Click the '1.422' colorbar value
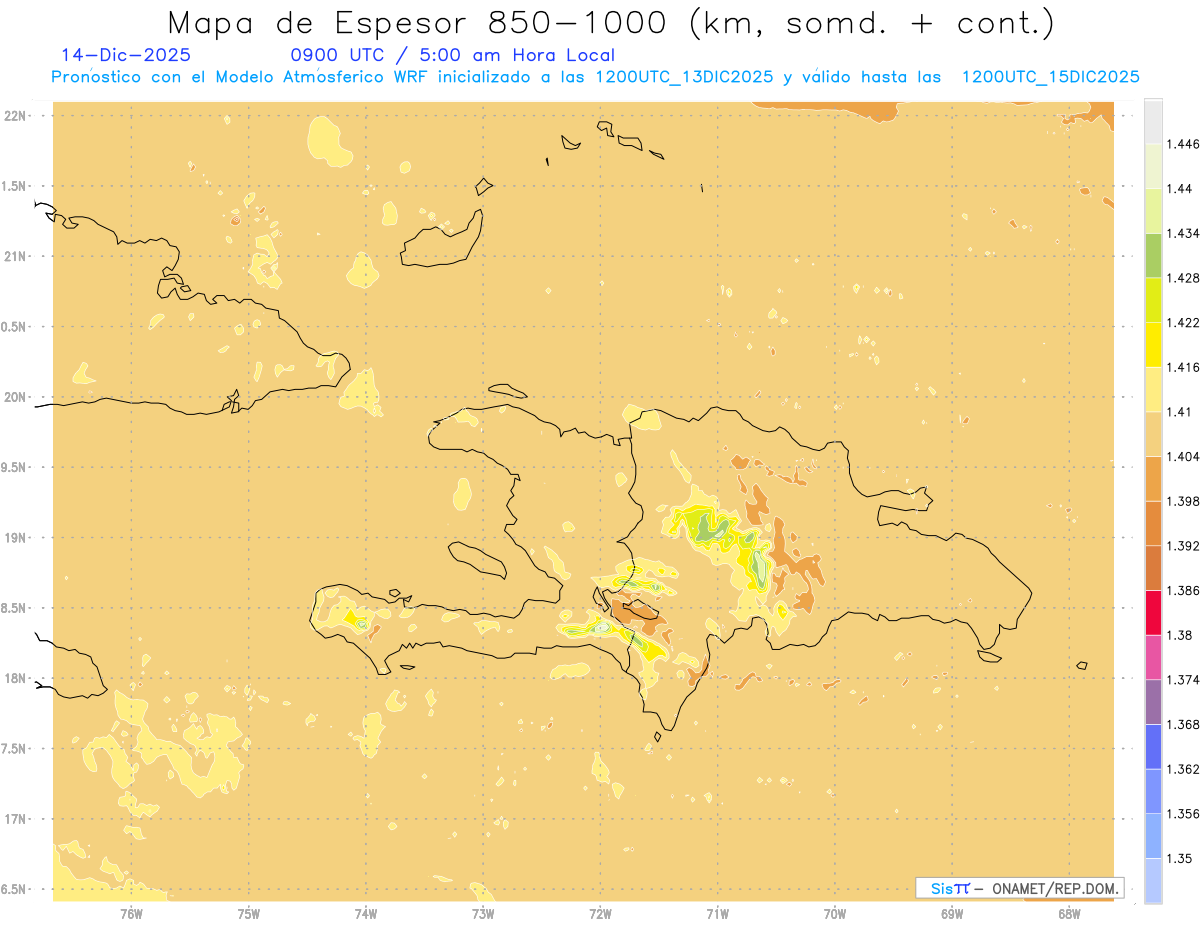The image size is (1200, 927). pos(1182,322)
